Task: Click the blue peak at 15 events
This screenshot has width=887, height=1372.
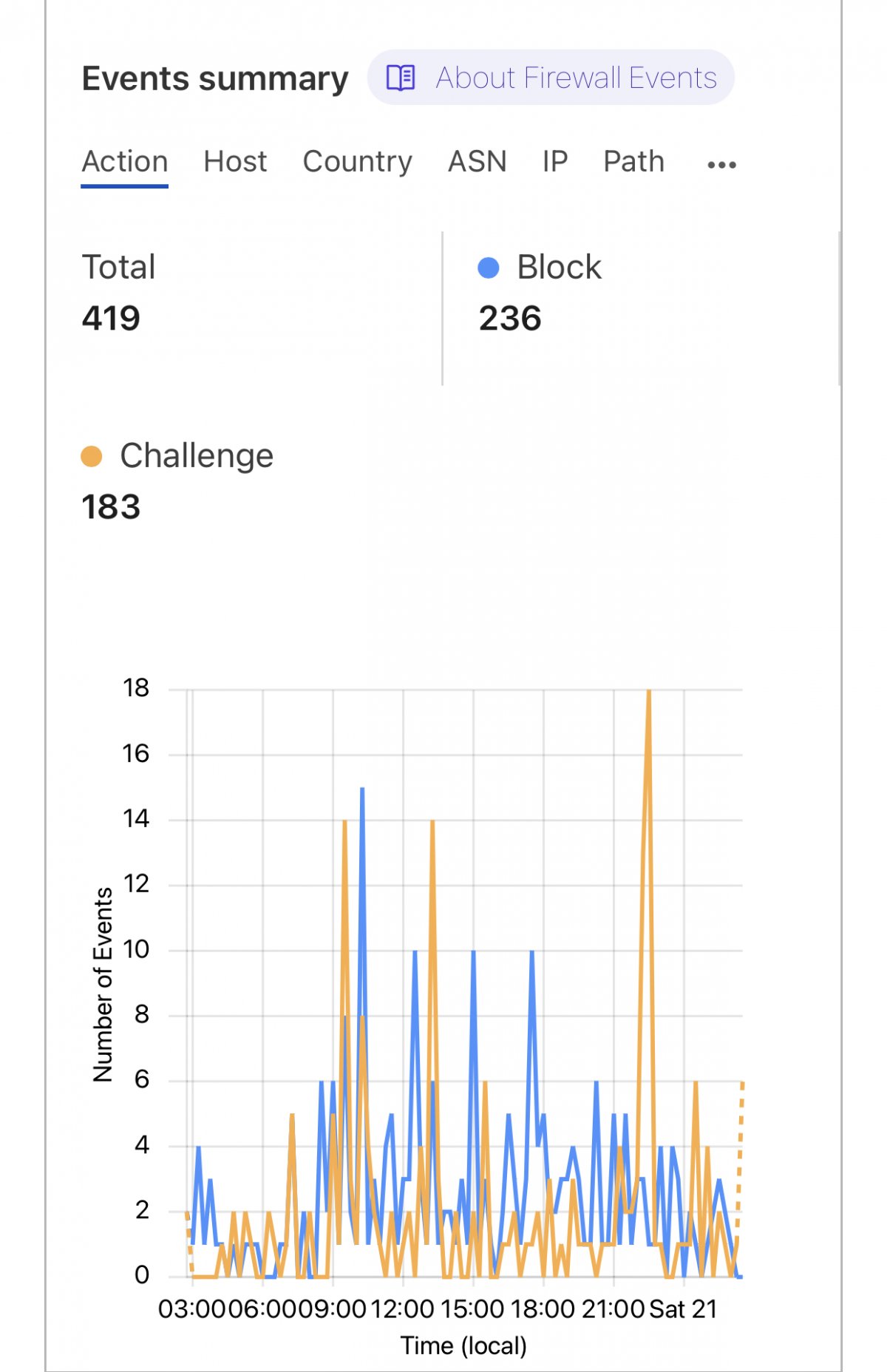Action: click(362, 790)
